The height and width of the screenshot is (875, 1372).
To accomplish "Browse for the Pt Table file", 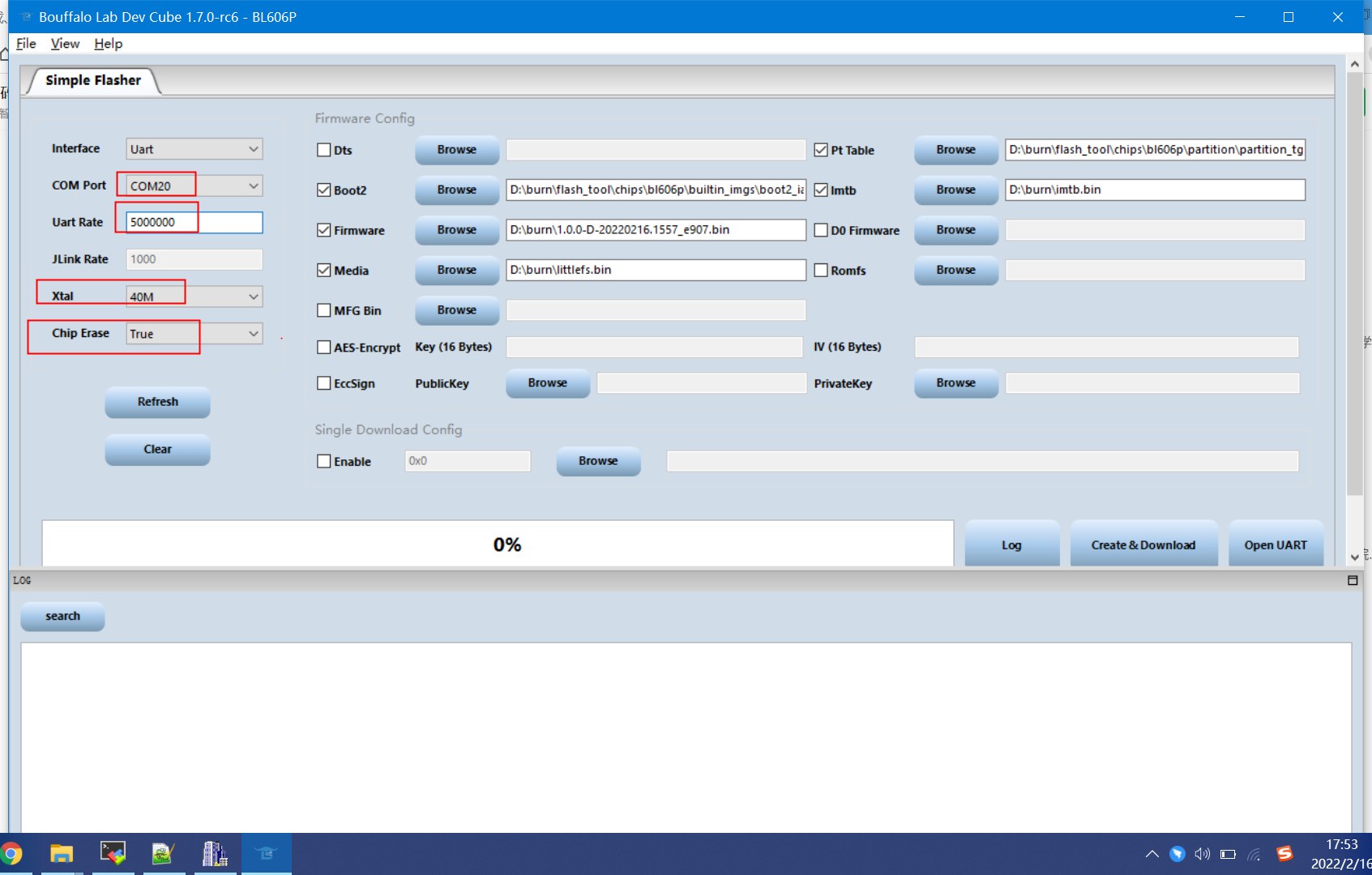I will [x=956, y=150].
